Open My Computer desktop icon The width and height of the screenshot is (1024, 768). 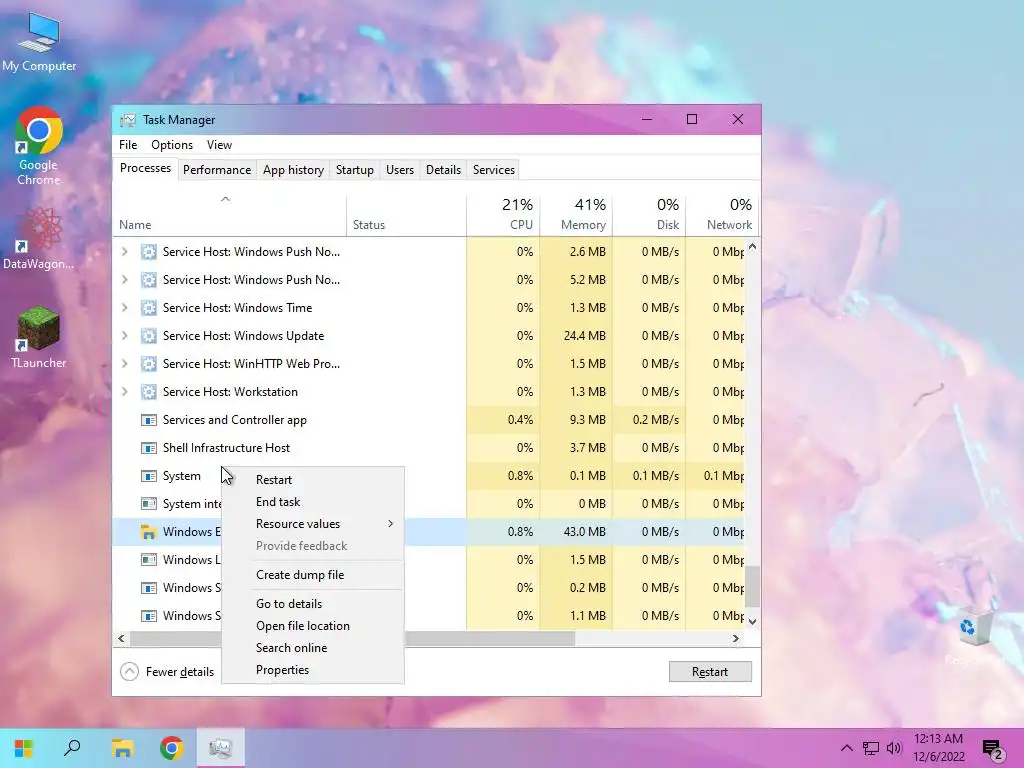coord(39,42)
